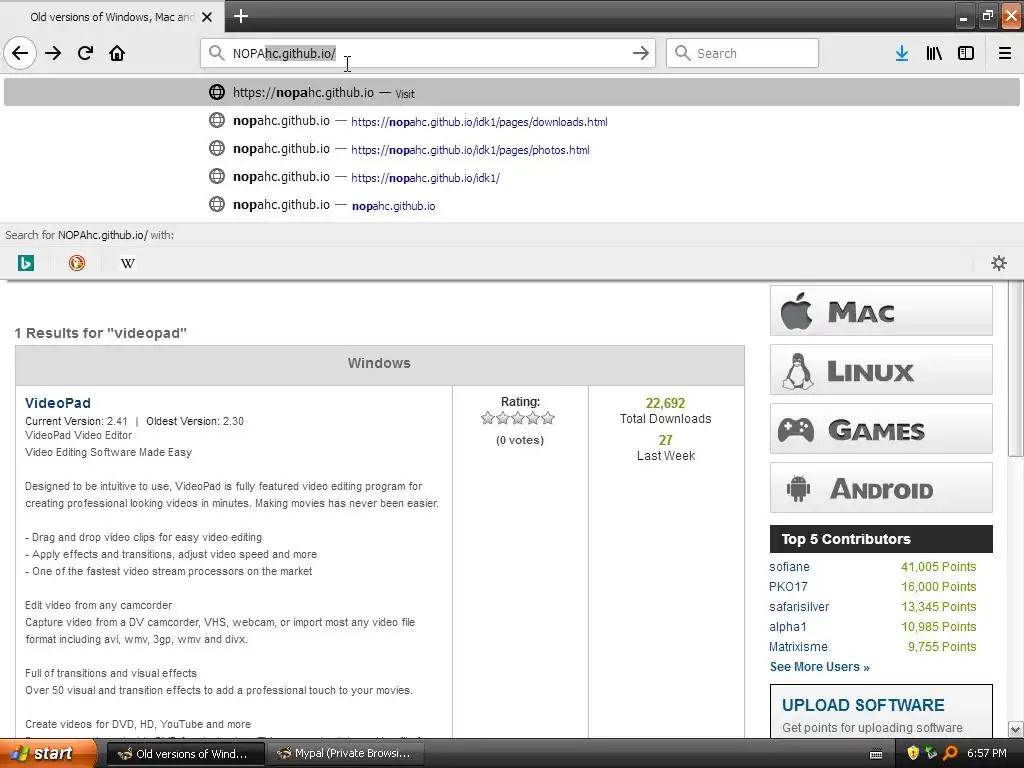Search with the Bing engine icon

pyautogui.click(x=26, y=263)
